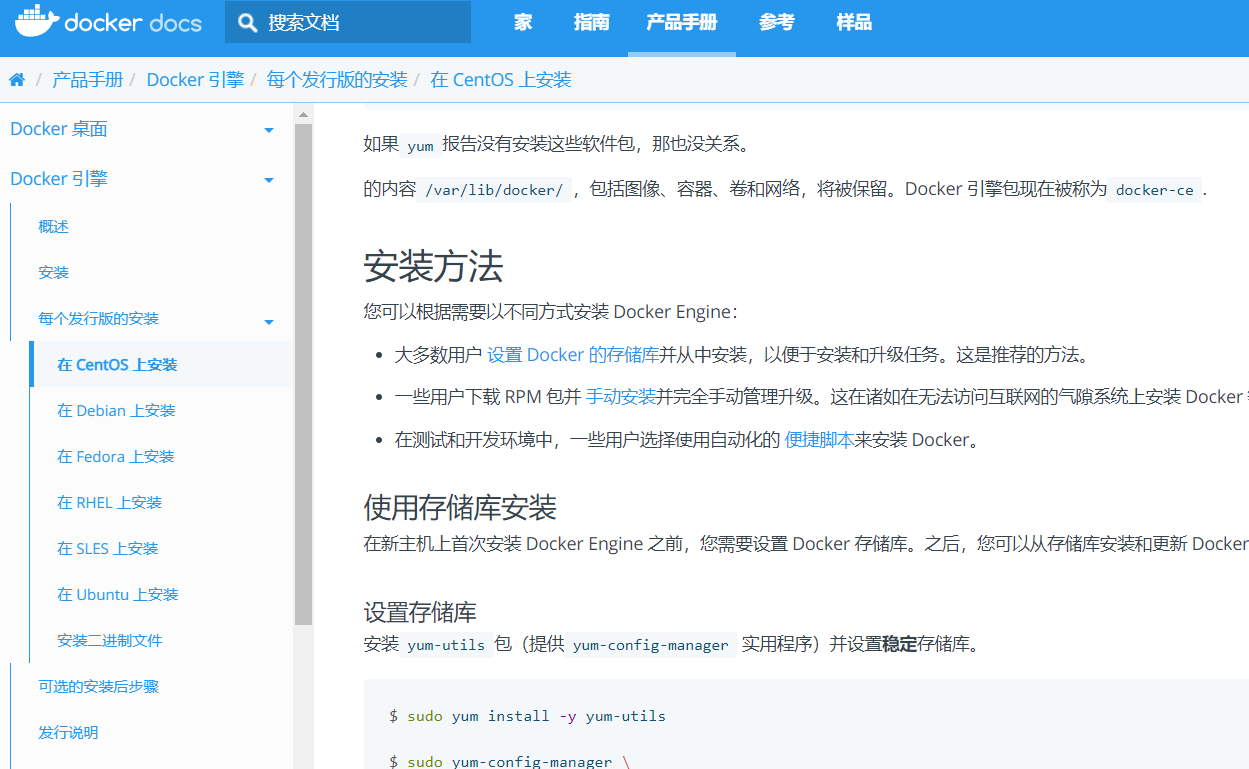Click the yum-config-manager inline code
This screenshot has height=769, width=1249.
[x=651, y=645]
